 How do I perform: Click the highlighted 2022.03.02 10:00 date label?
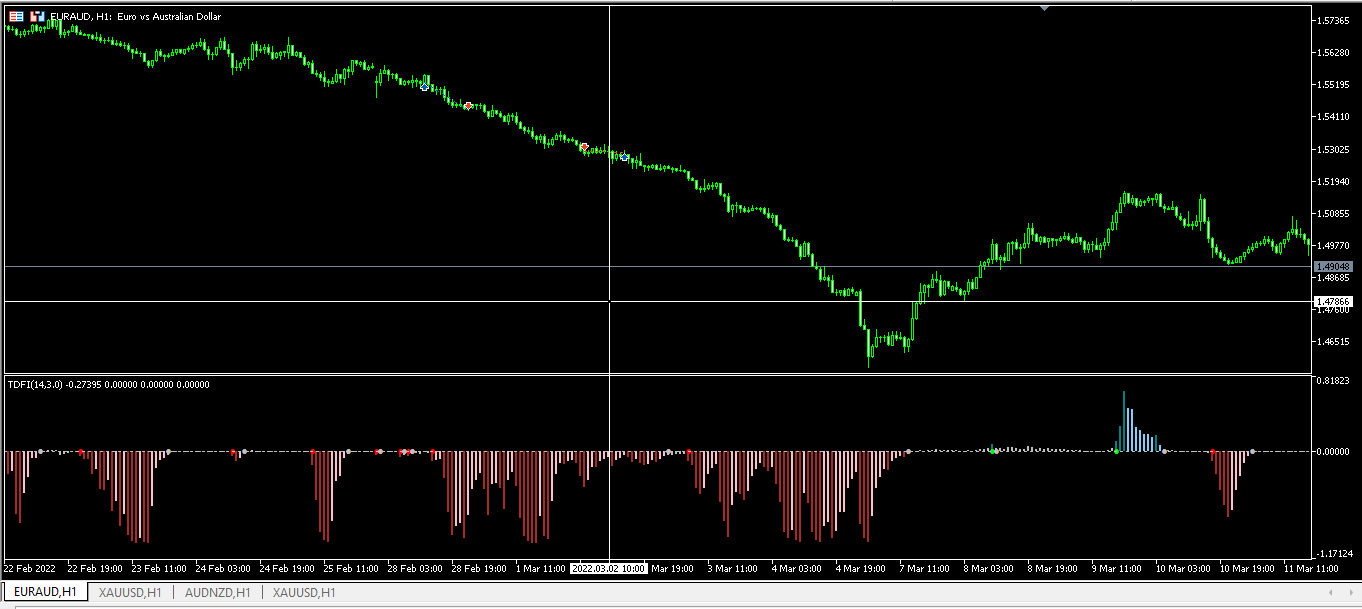click(x=610, y=568)
